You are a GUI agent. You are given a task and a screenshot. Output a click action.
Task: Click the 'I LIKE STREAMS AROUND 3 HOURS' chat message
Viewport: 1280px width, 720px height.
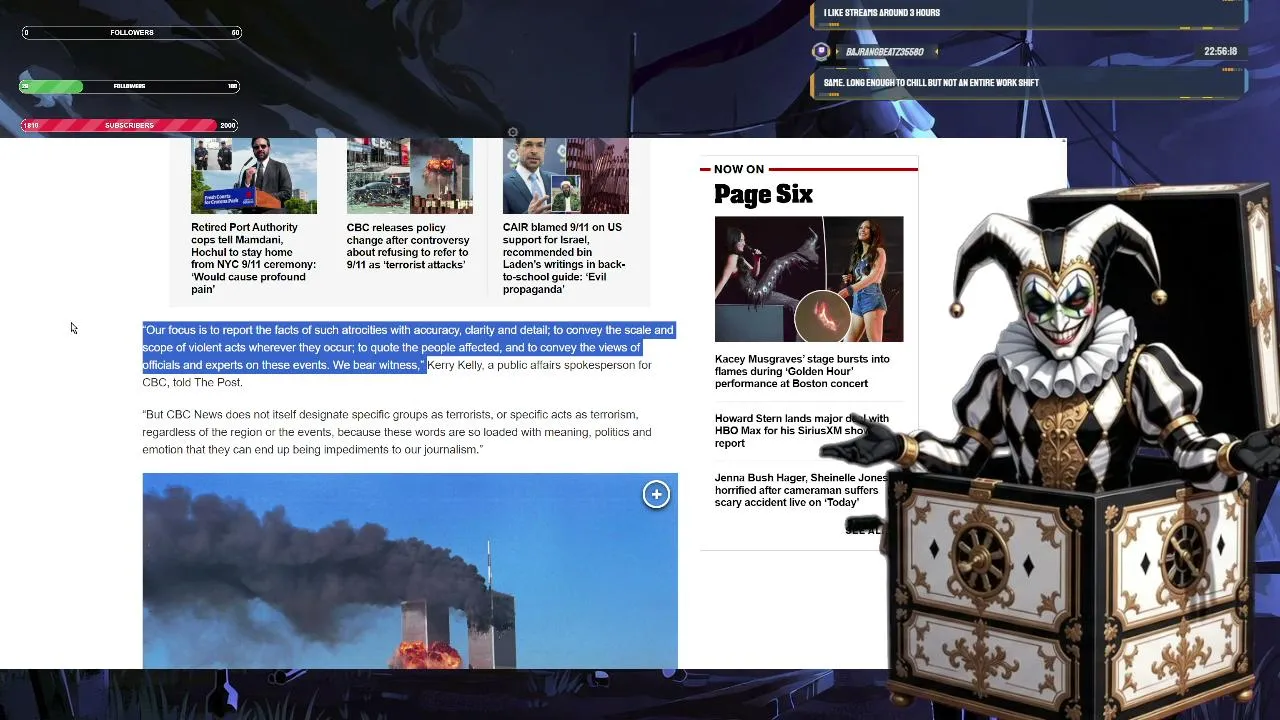(1028, 13)
